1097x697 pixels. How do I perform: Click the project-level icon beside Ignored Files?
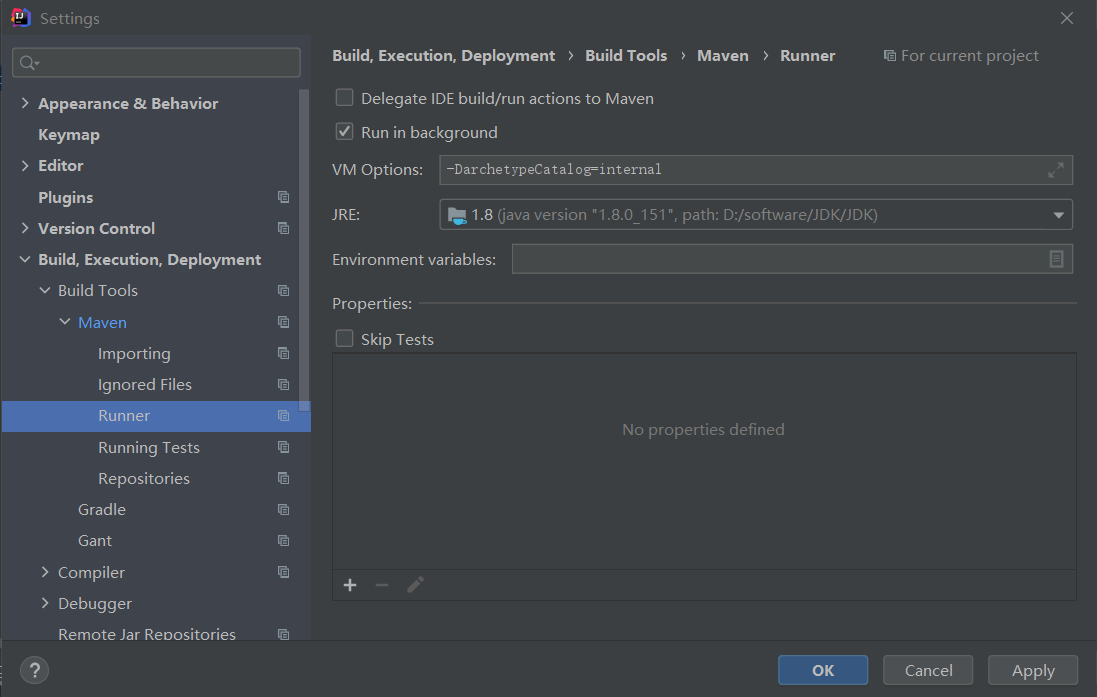tap(283, 385)
